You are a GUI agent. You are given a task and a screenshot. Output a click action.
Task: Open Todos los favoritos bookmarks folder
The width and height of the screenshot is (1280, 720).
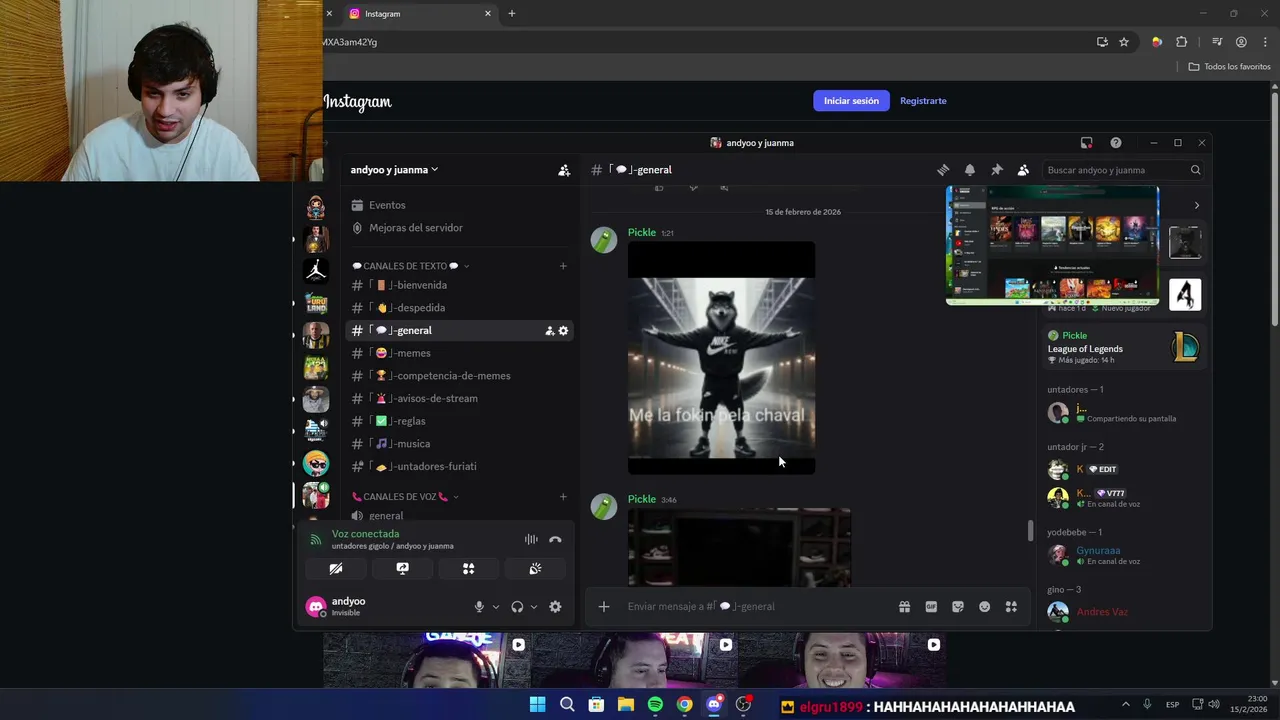pos(1229,67)
